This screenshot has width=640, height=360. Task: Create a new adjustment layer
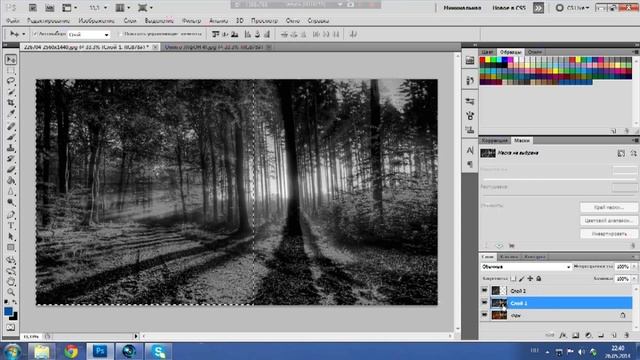click(588, 335)
